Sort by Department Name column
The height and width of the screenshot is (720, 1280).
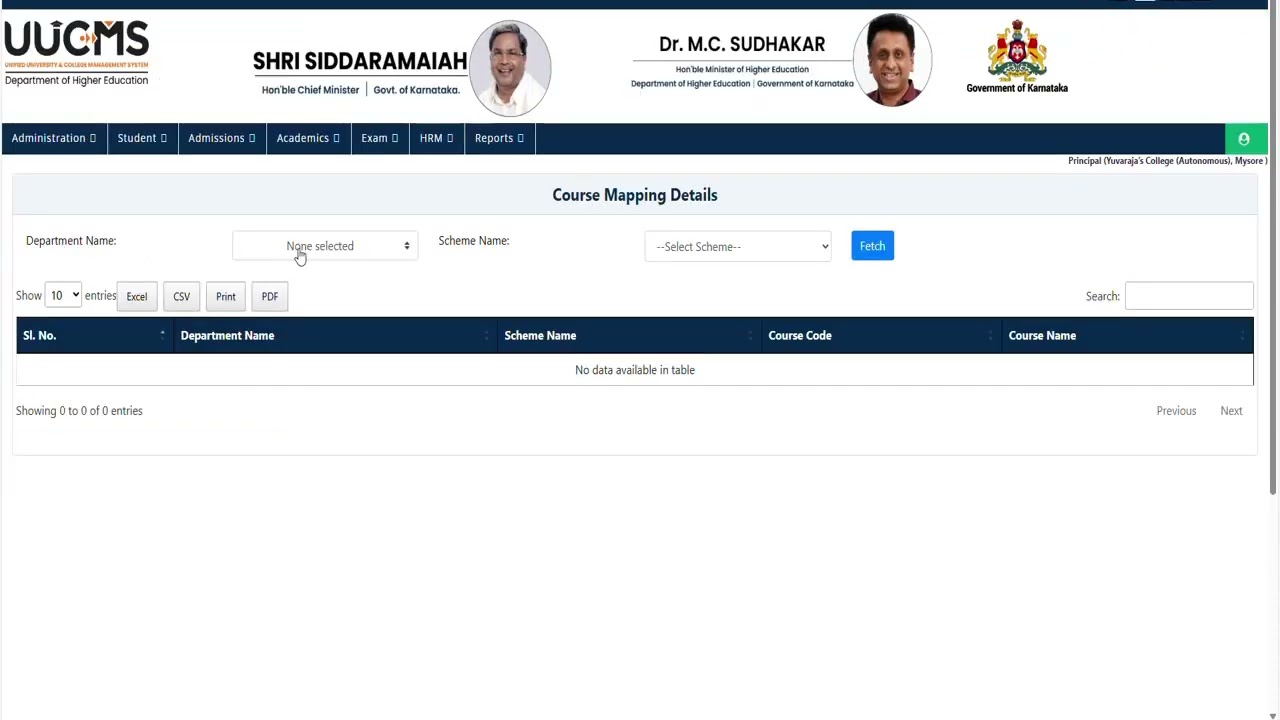pyautogui.click(x=336, y=336)
